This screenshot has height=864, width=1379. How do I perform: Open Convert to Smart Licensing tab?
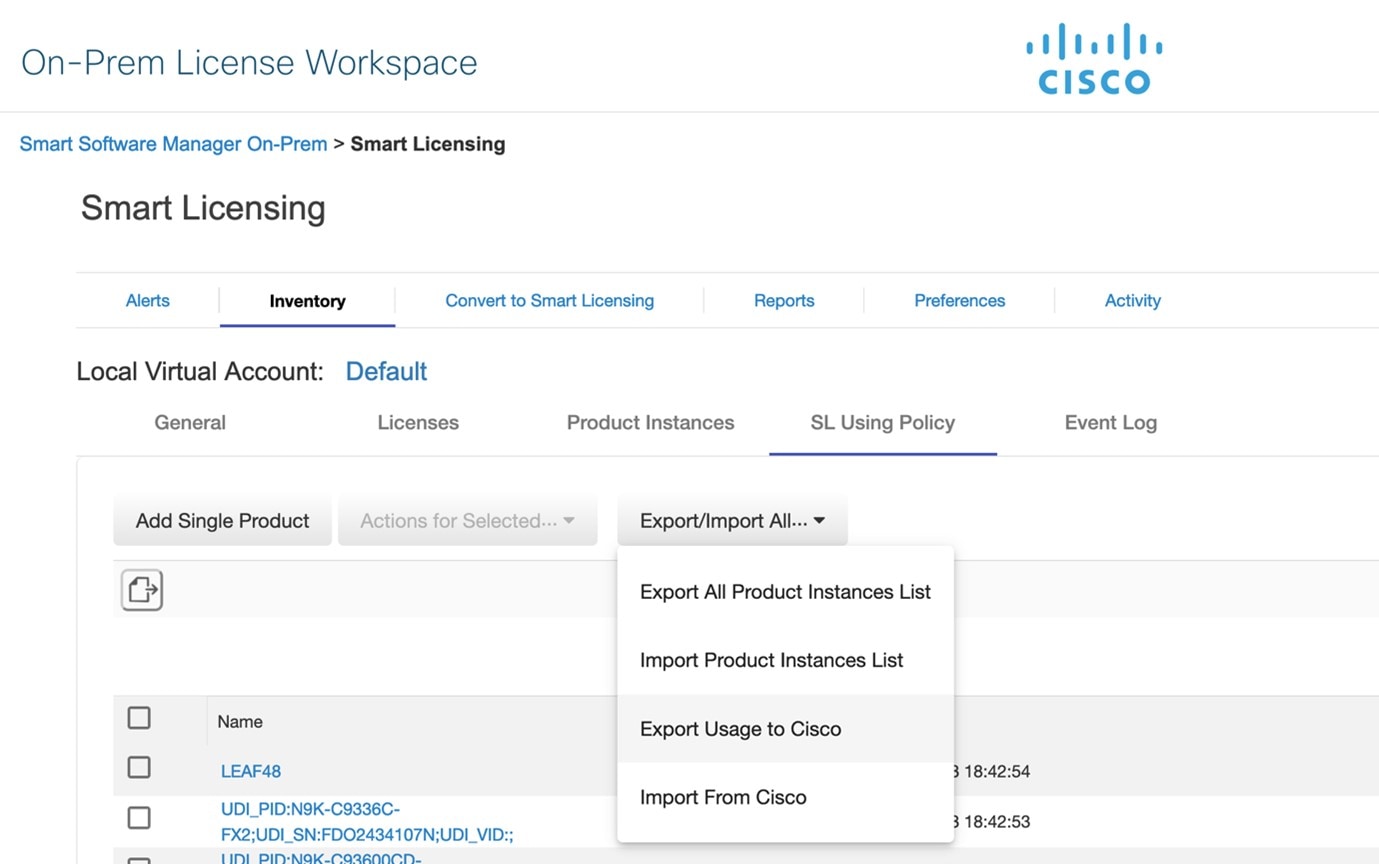(x=549, y=300)
